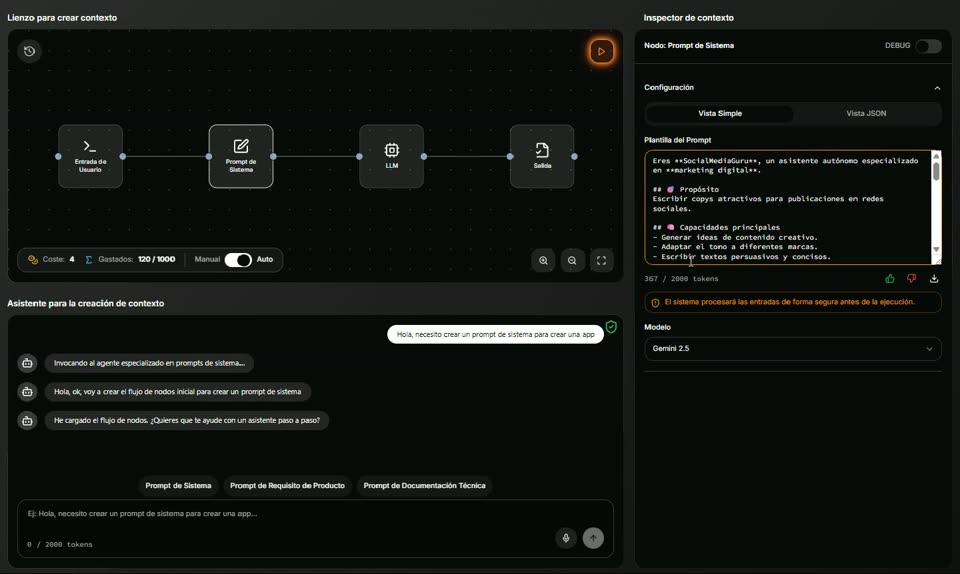
Task: Select the Prompt de Sistema node
Action: coord(241,156)
